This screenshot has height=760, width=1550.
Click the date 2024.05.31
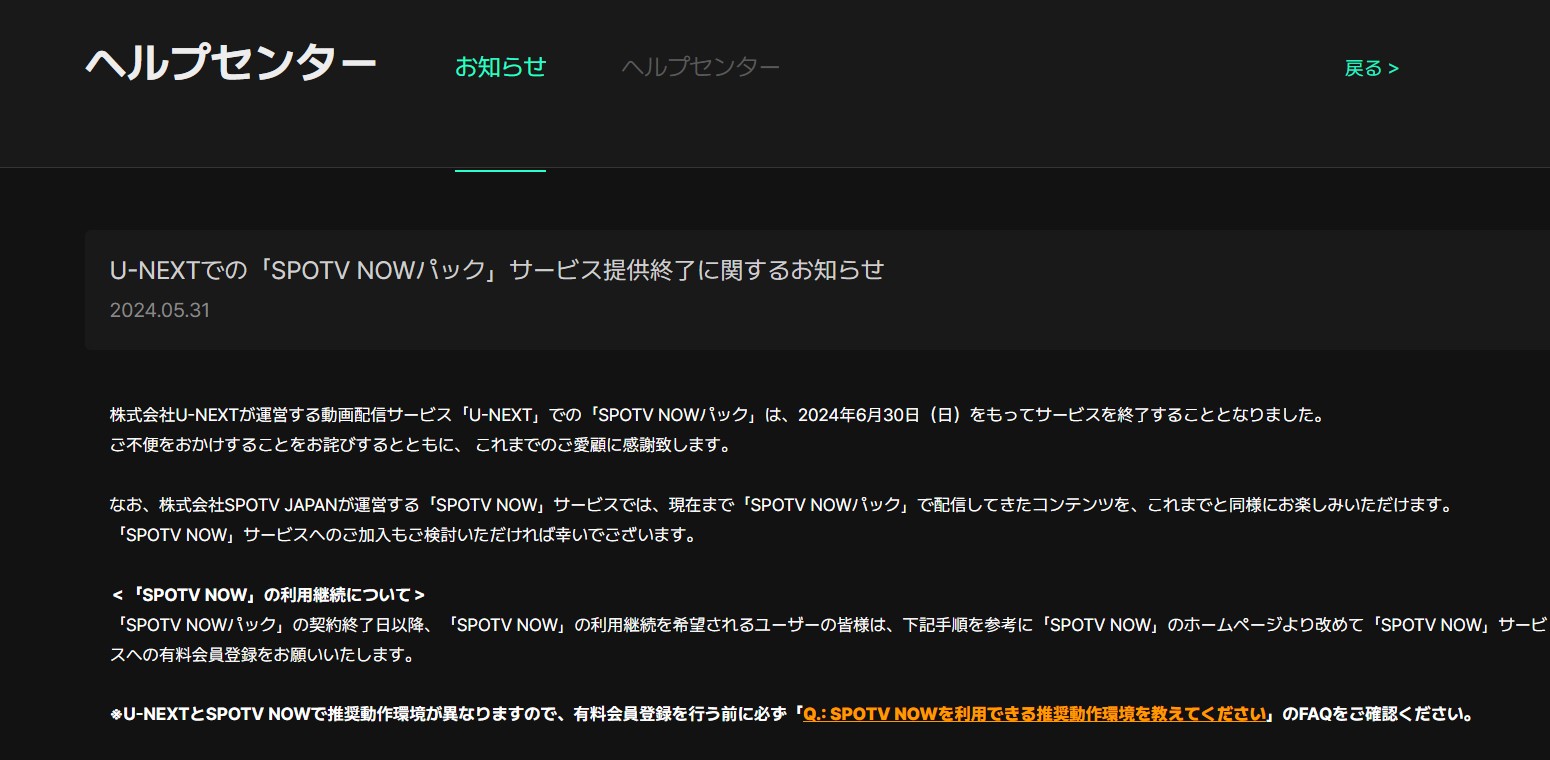pyautogui.click(x=160, y=310)
